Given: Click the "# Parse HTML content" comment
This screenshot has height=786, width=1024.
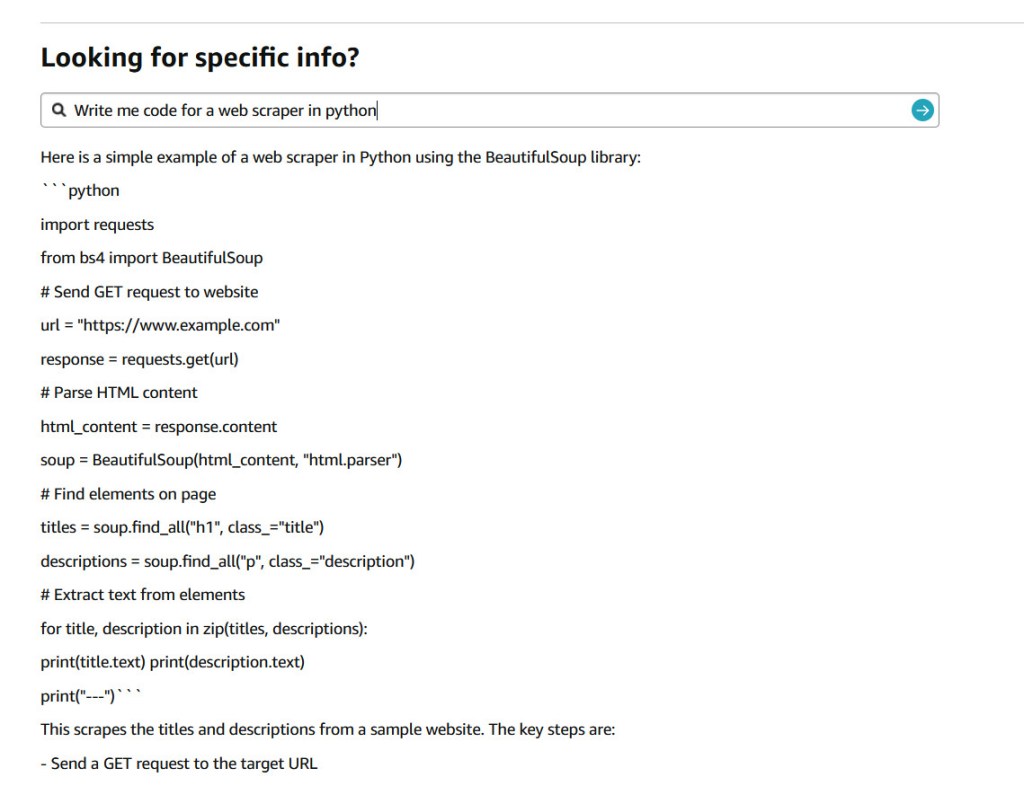Looking at the screenshot, I should (119, 392).
